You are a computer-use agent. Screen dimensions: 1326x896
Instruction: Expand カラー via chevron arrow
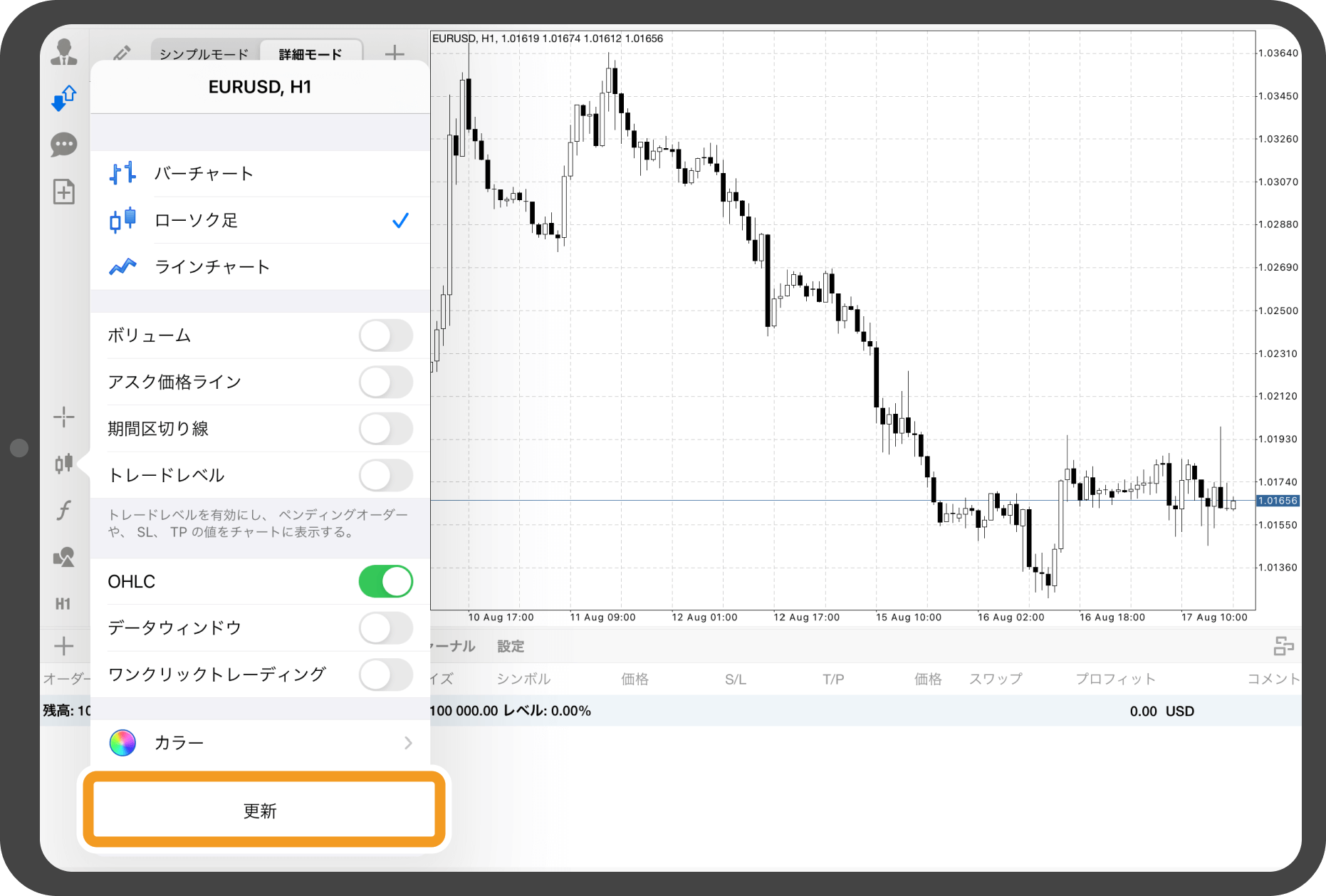(408, 743)
